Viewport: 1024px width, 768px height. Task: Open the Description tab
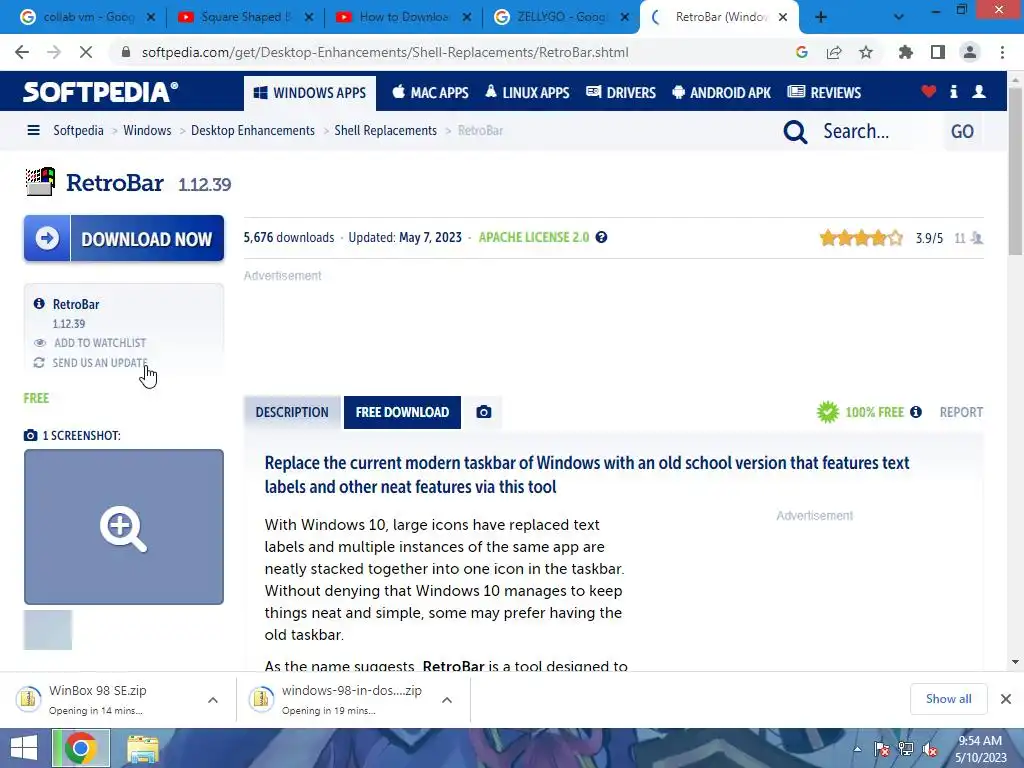coord(292,412)
